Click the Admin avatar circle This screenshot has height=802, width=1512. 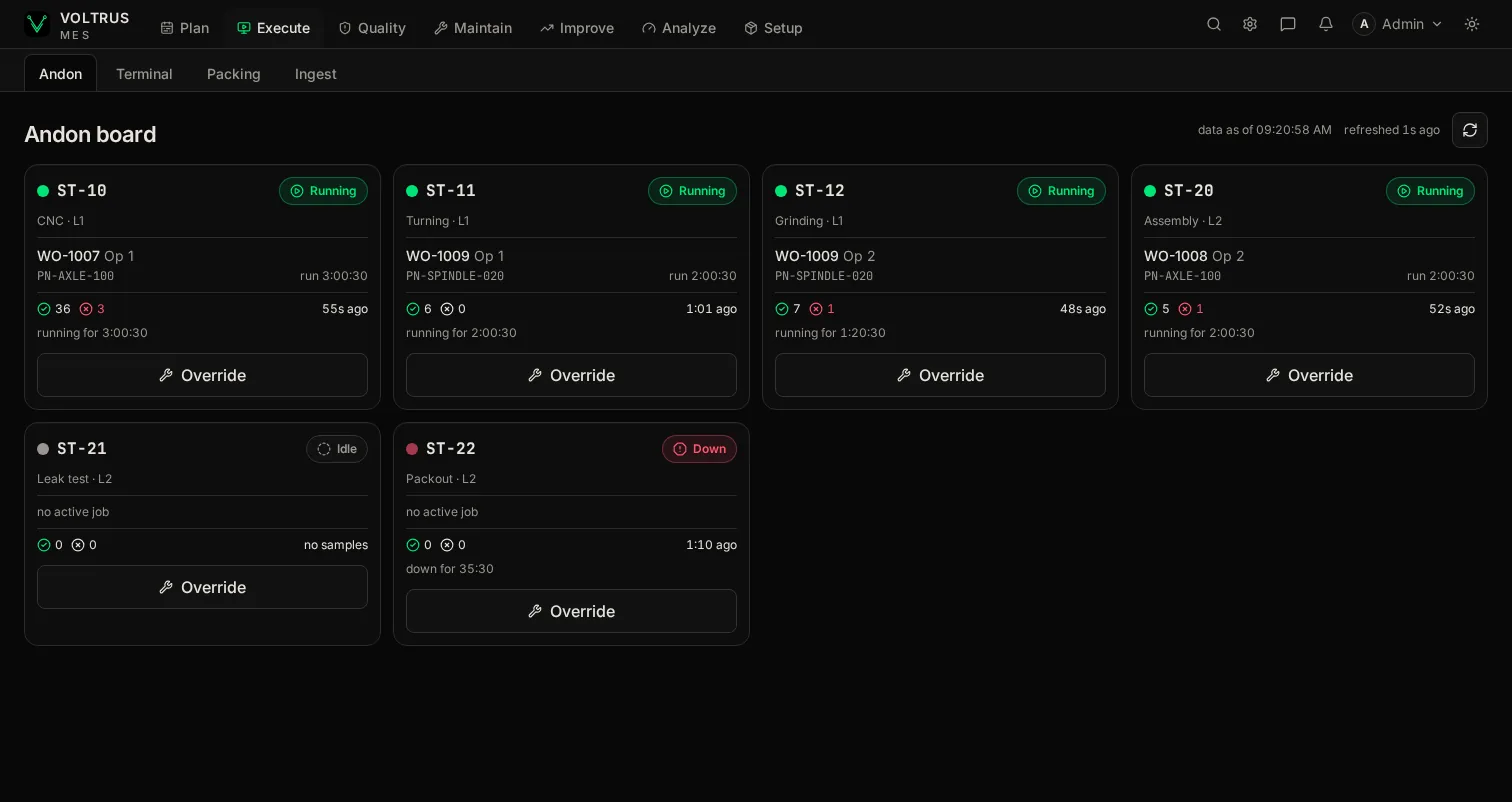pos(1364,25)
